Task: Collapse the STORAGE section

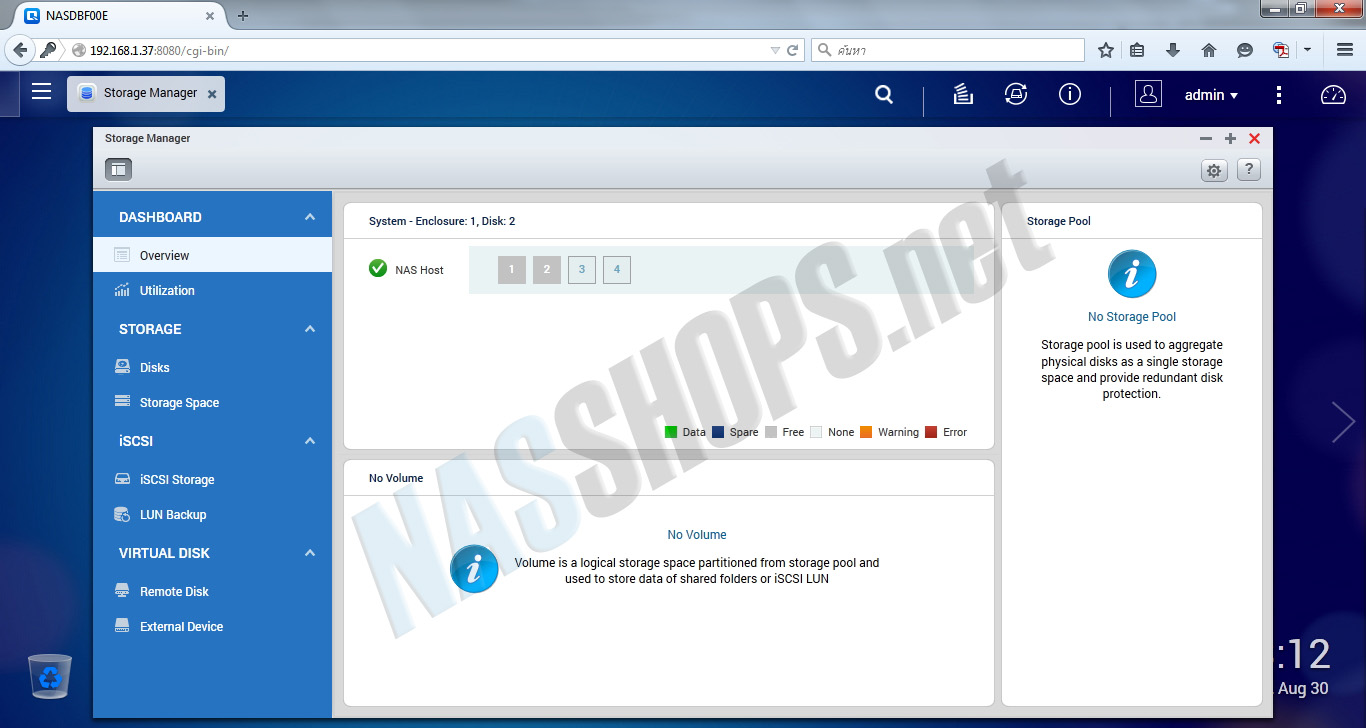Action: point(310,329)
